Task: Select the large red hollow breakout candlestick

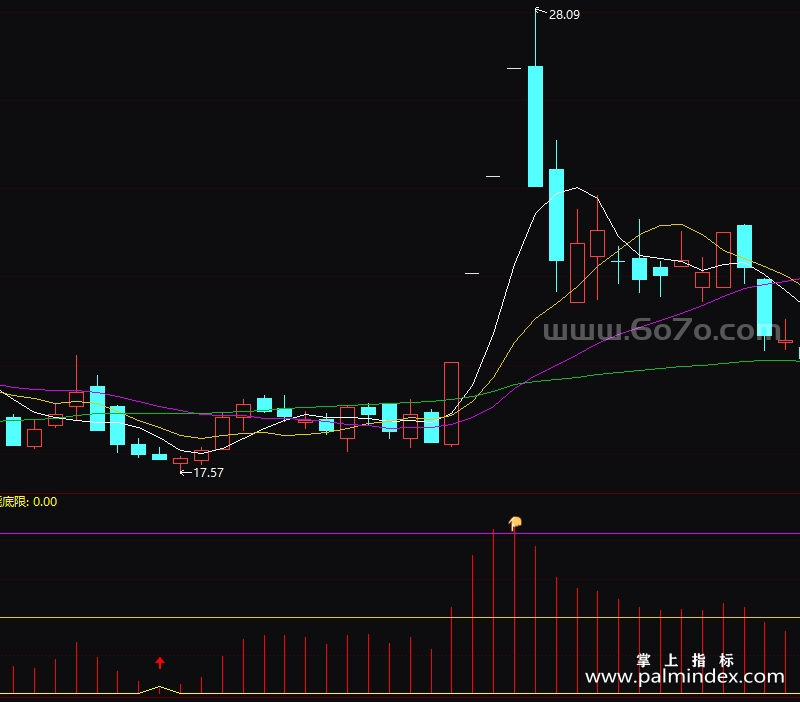Action: coord(452,404)
